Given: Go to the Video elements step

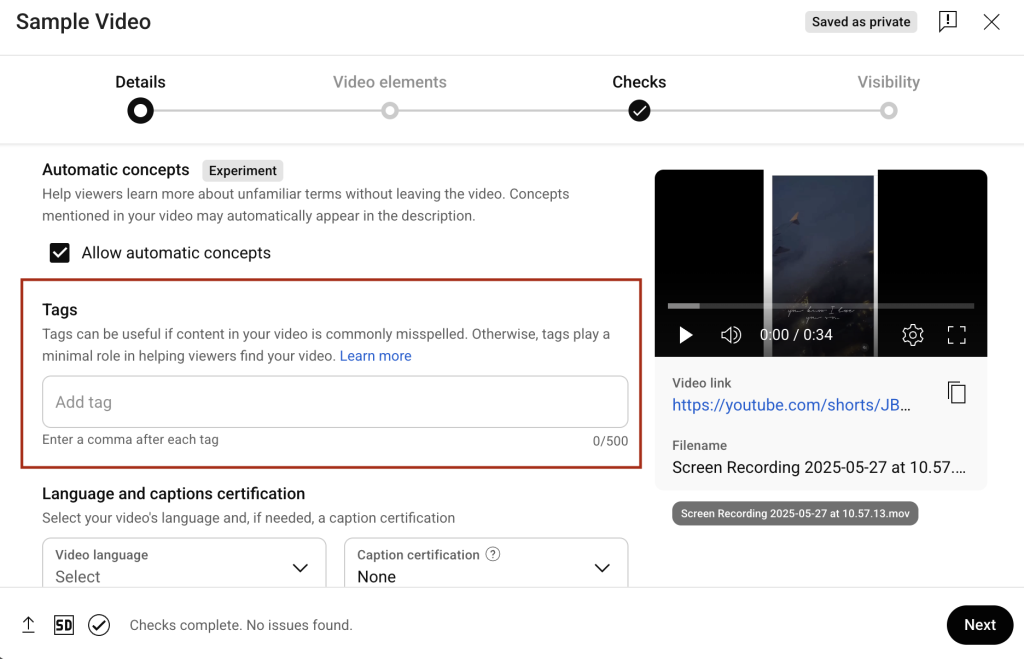Looking at the screenshot, I should pyautogui.click(x=389, y=111).
